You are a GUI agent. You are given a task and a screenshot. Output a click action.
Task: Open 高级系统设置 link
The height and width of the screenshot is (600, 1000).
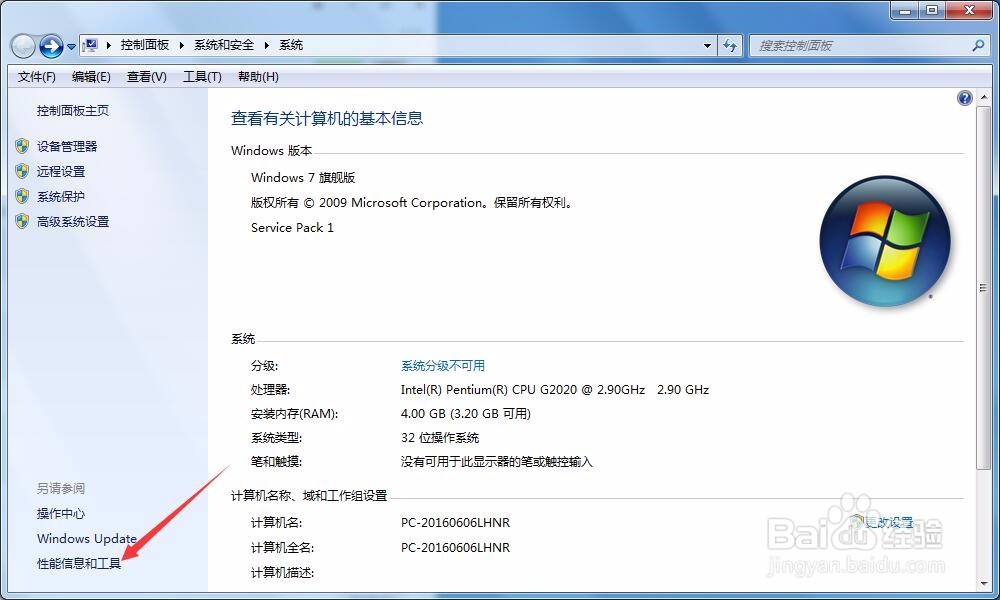[73, 221]
